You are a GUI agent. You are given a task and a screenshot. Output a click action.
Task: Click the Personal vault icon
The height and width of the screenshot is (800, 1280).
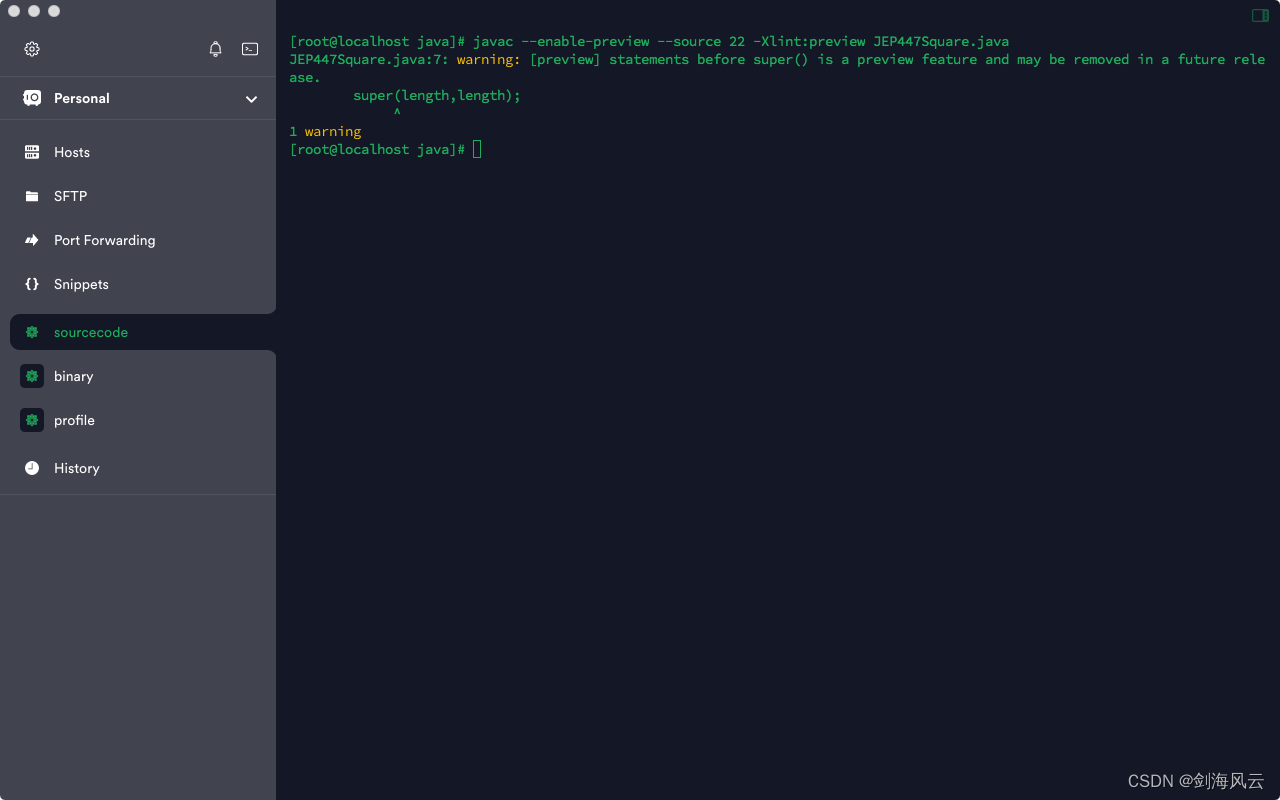(x=30, y=98)
